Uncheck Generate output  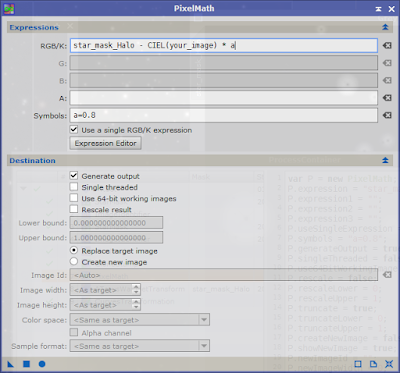[x=74, y=176]
